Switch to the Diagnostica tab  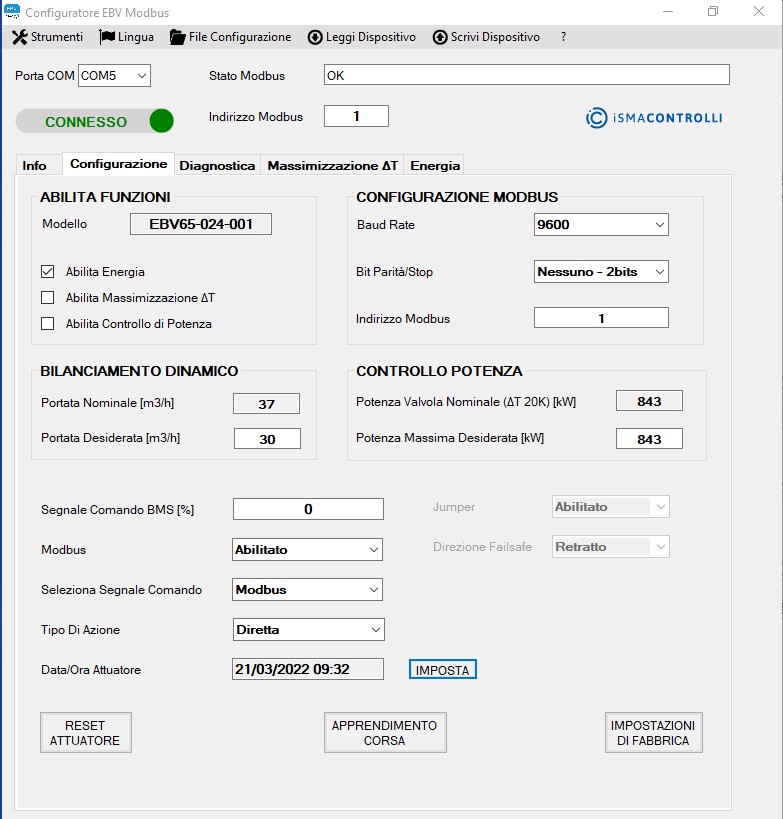pos(219,166)
